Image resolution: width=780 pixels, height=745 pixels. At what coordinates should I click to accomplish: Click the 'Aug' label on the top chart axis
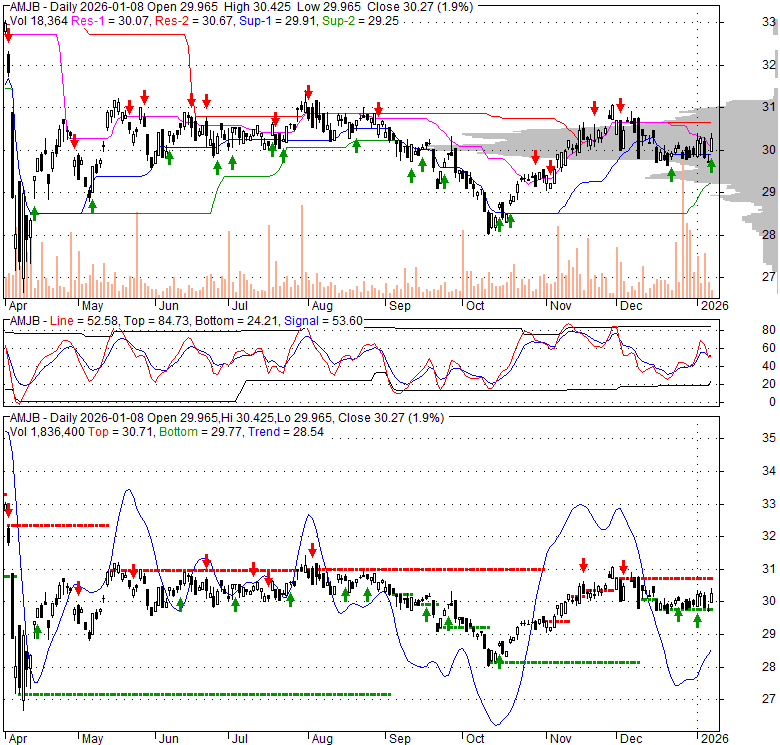[x=322, y=305]
